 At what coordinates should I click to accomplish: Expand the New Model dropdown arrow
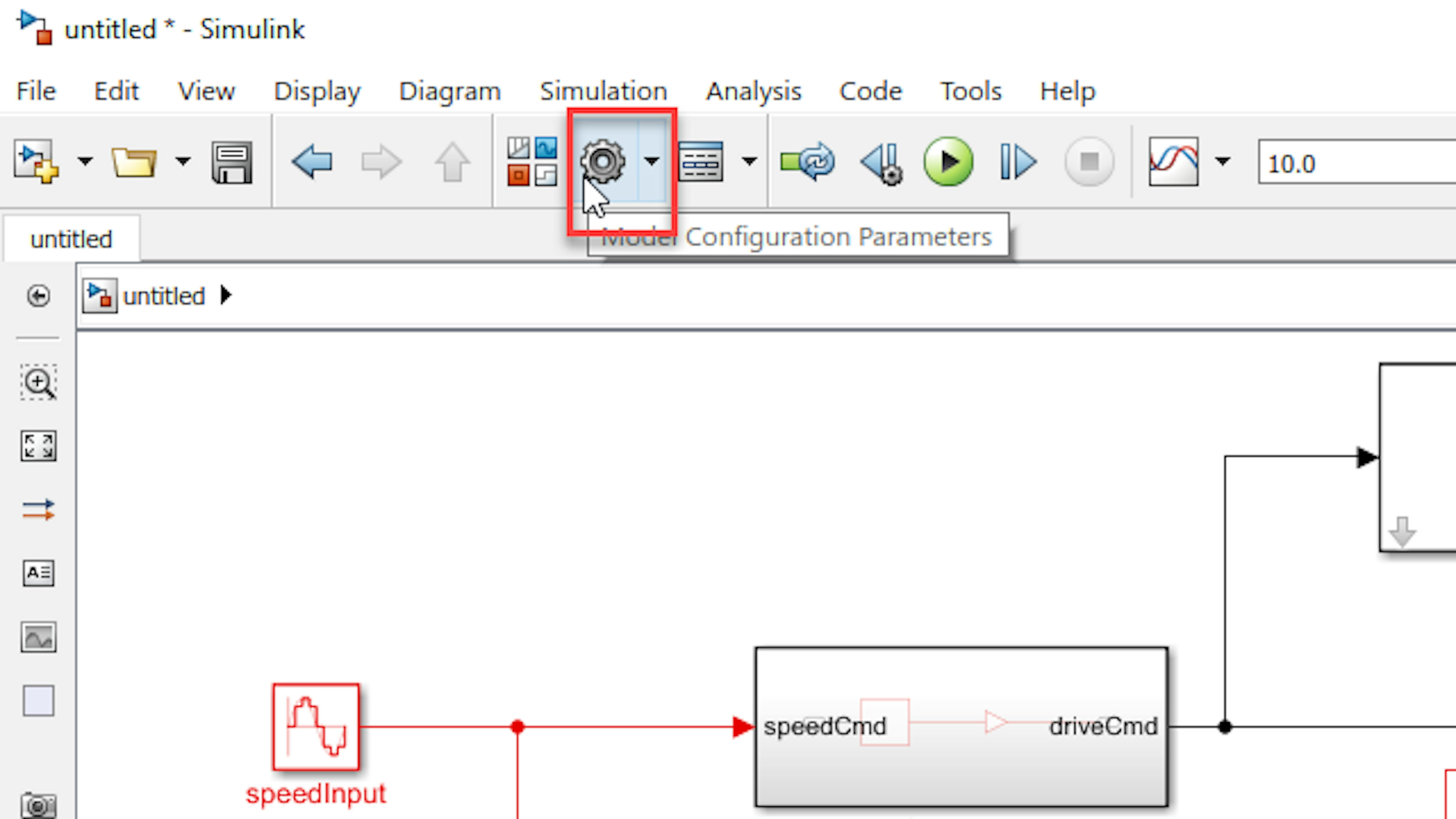point(85,162)
